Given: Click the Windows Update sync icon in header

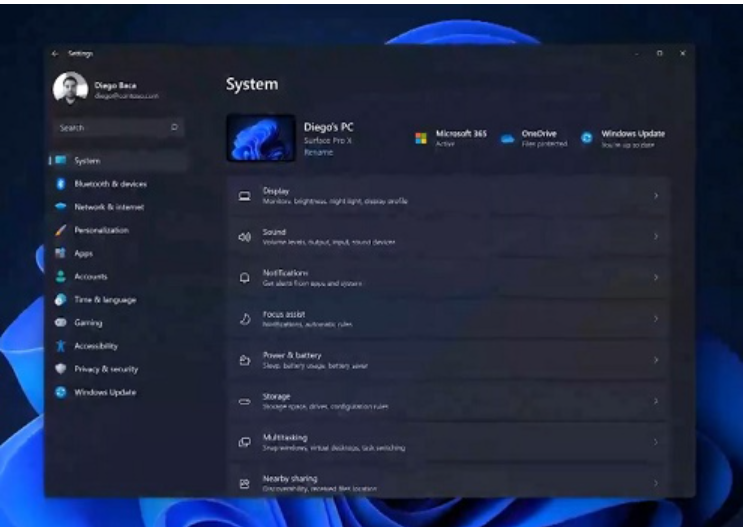Looking at the screenshot, I should click(587, 137).
